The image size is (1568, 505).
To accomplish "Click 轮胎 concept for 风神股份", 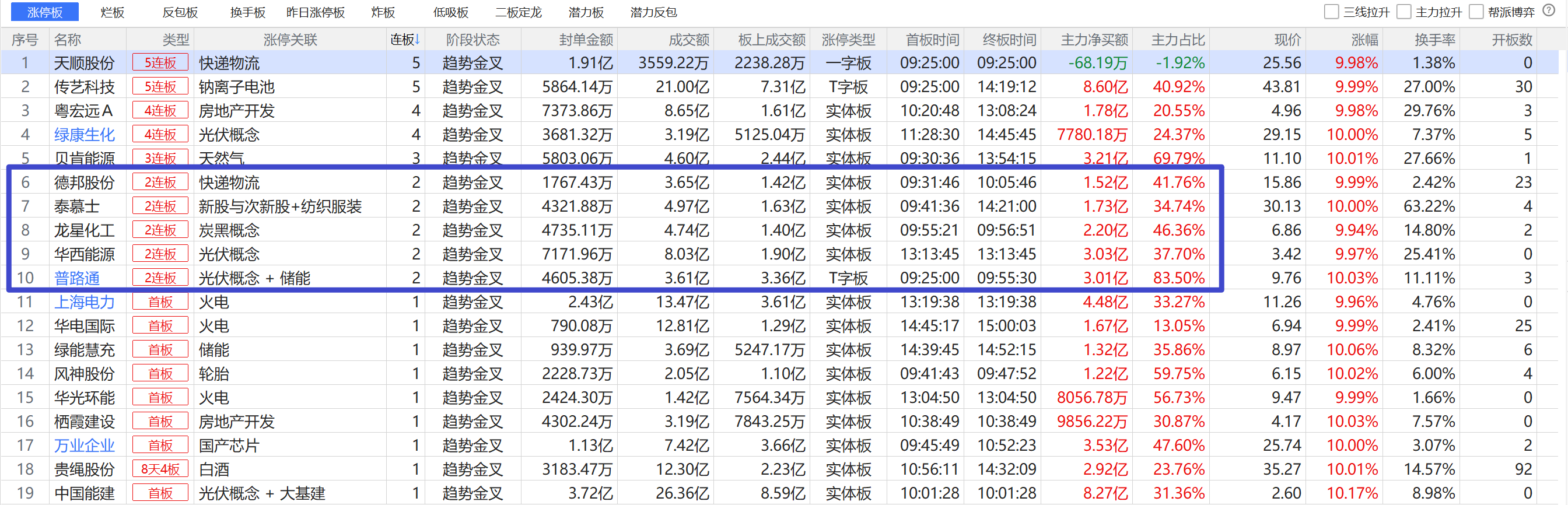I will coord(213,374).
